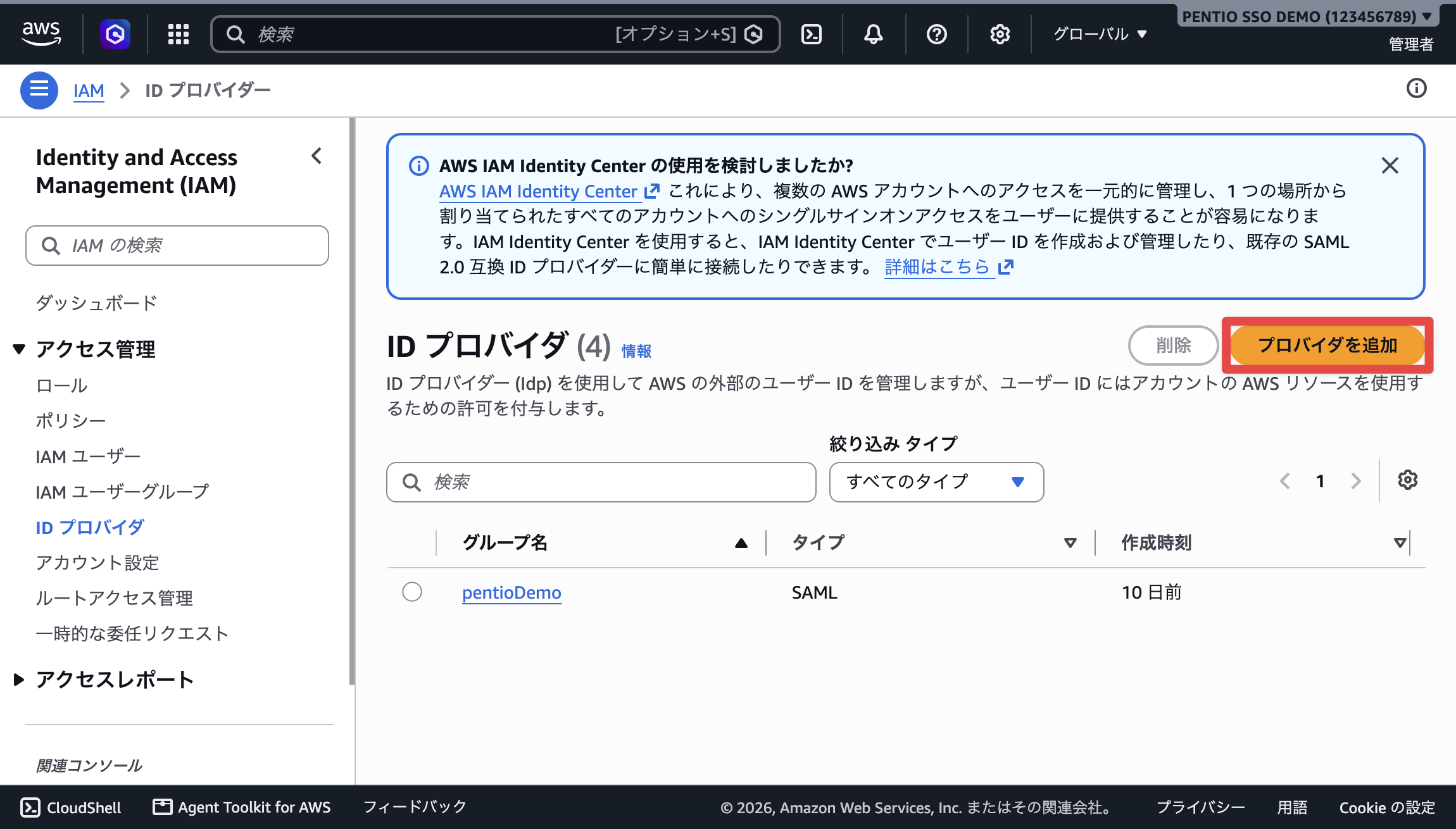The width and height of the screenshot is (1456, 829).
Task: Open table preferences gear icon
Action: pos(1408,480)
